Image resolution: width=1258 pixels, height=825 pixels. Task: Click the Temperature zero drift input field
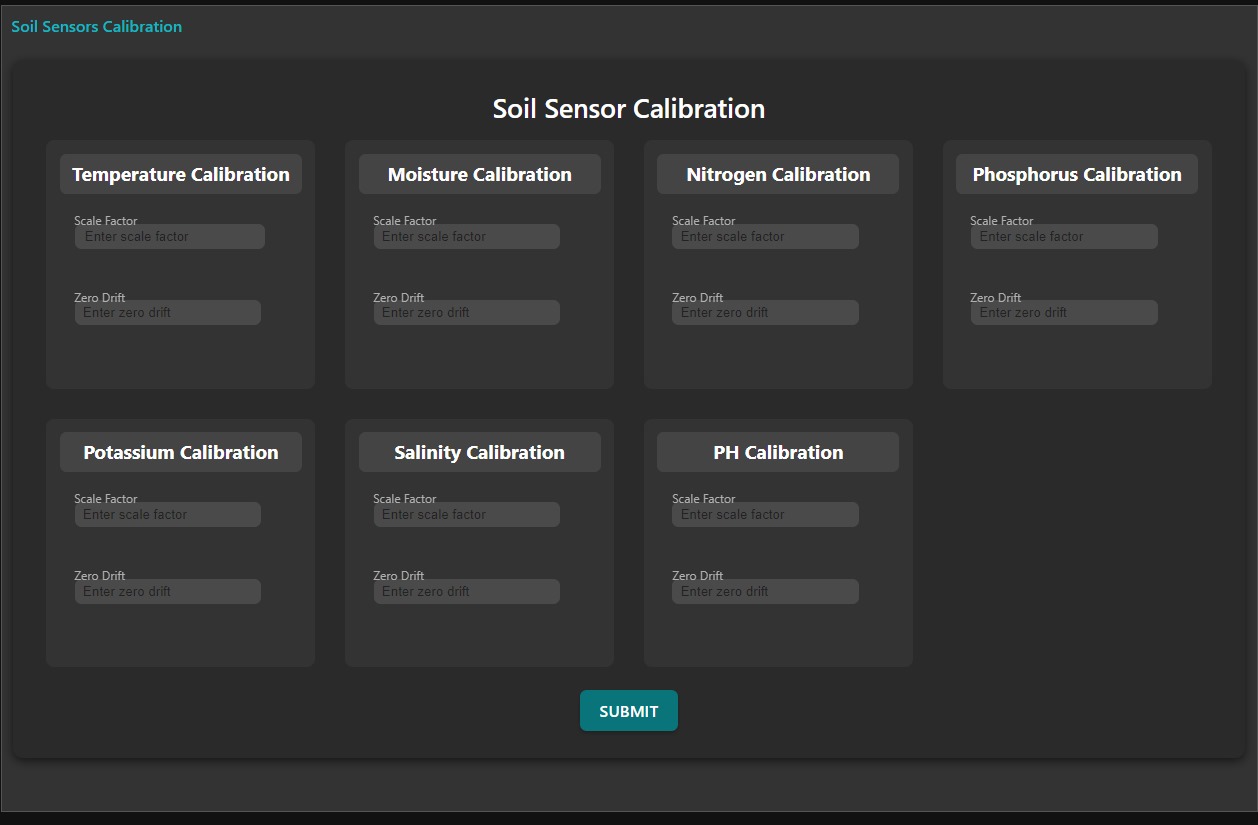click(166, 312)
